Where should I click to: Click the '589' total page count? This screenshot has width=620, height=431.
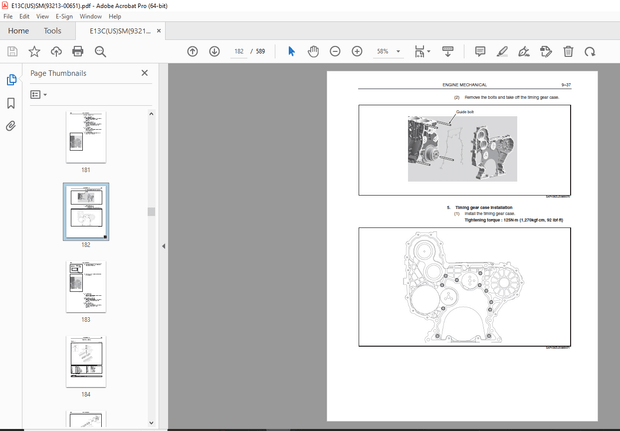point(260,51)
